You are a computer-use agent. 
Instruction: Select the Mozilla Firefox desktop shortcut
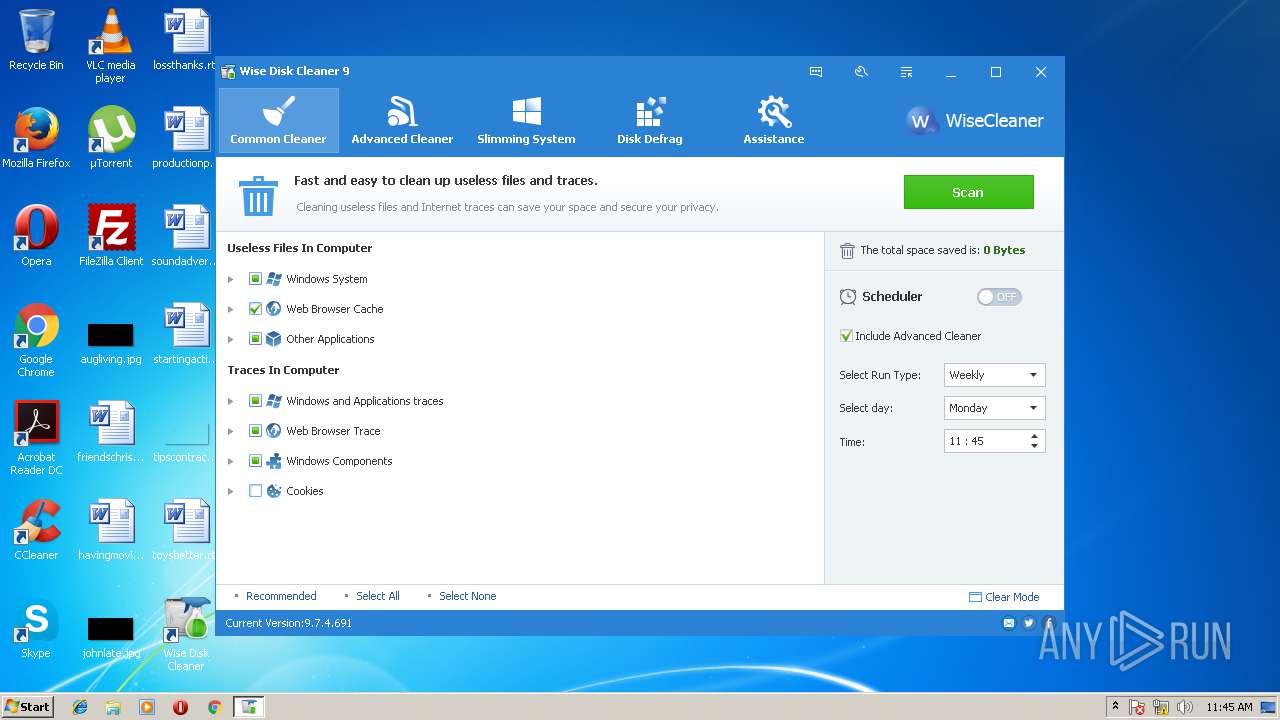(x=36, y=137)
